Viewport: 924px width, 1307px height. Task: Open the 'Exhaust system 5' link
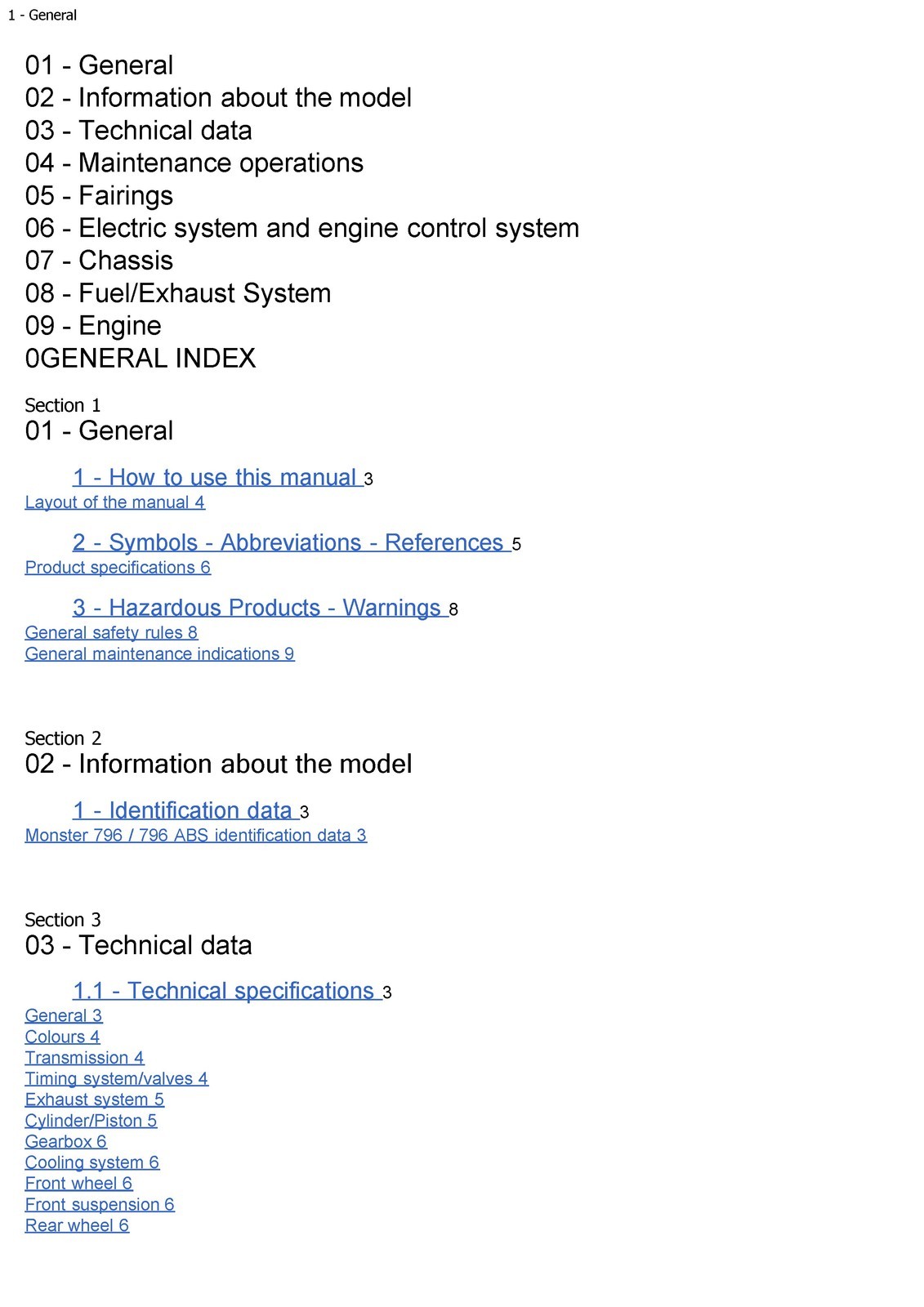pyautogui.click(x=95, y=1100)
